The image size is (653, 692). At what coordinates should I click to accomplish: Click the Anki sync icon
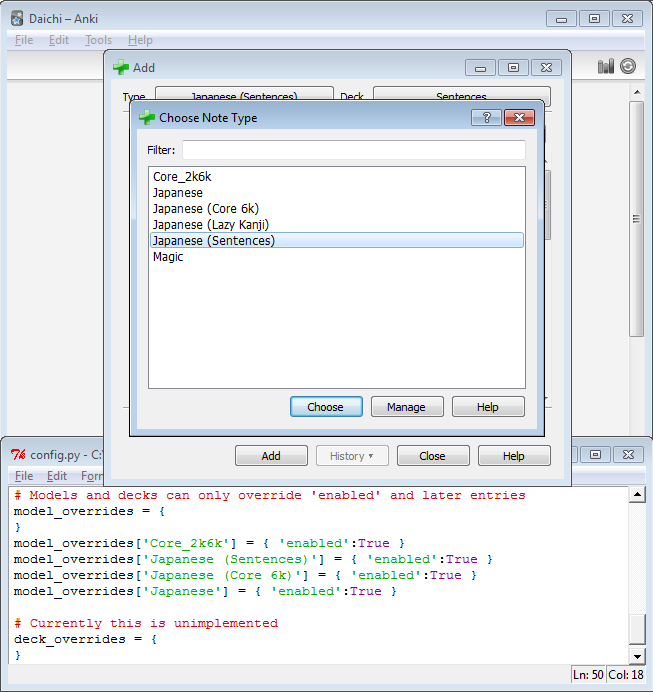click(x=628, y=66)
